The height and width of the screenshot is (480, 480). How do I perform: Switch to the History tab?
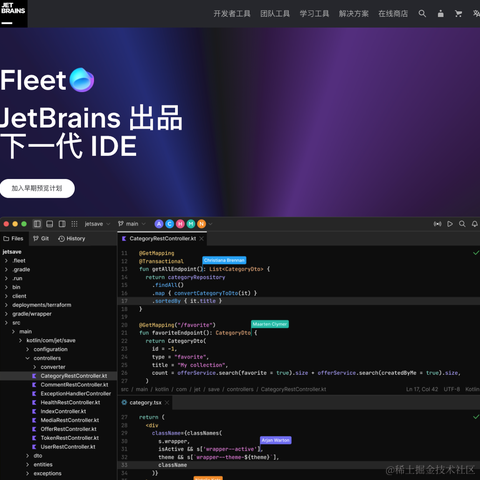pos(72,239)
